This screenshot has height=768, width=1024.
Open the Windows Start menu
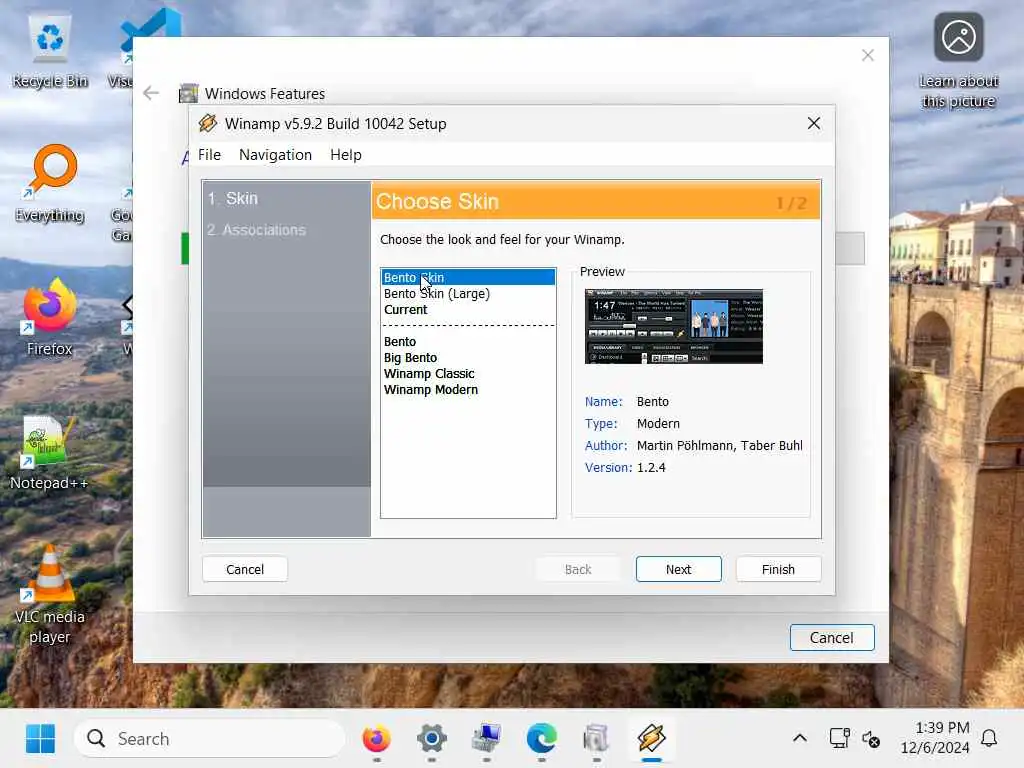tap(40, 739)
